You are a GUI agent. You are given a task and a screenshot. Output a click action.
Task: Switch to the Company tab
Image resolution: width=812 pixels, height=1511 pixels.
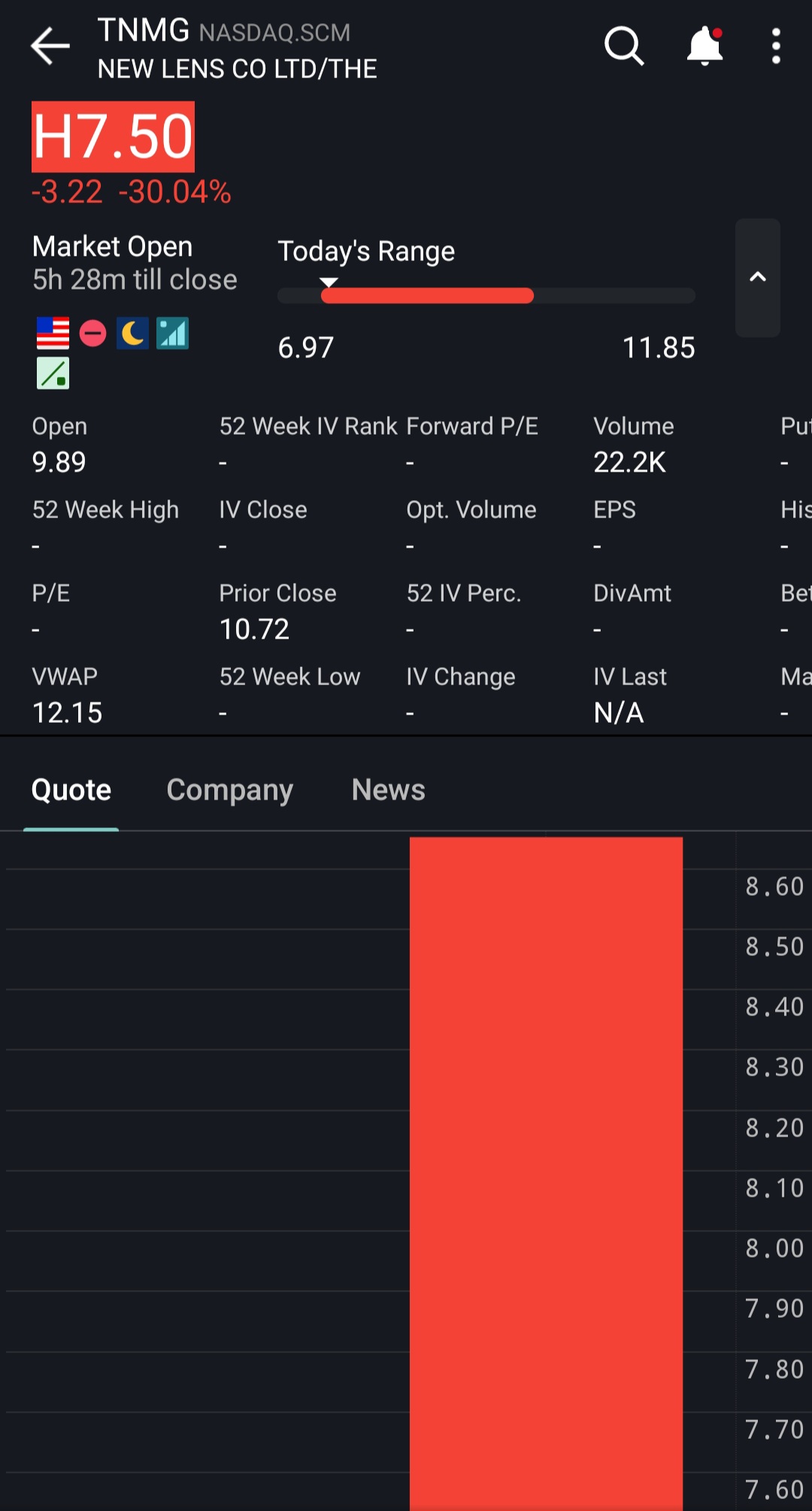[229, 790]
